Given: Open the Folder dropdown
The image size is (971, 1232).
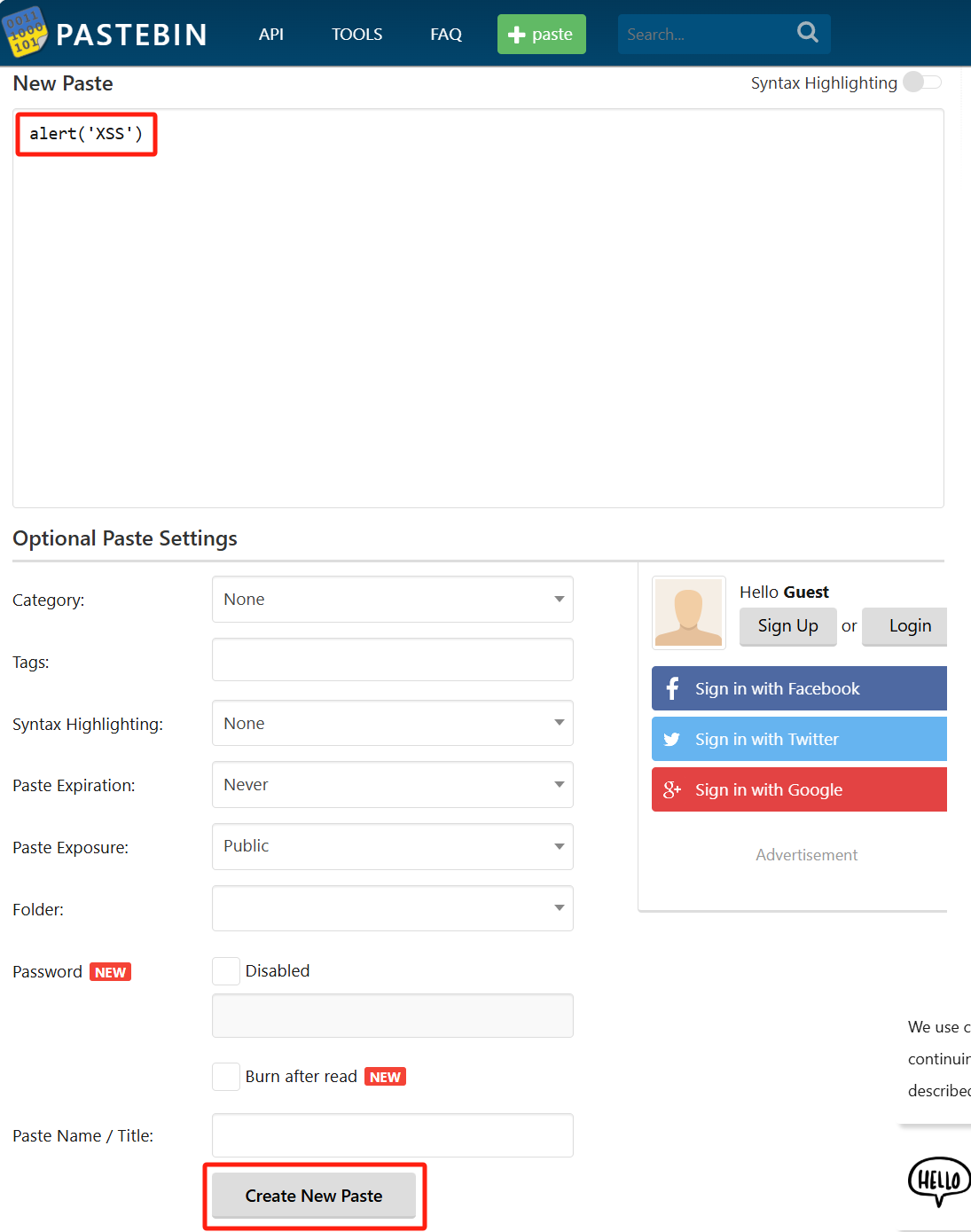Looking at the screenshot, I should (392, 908).
